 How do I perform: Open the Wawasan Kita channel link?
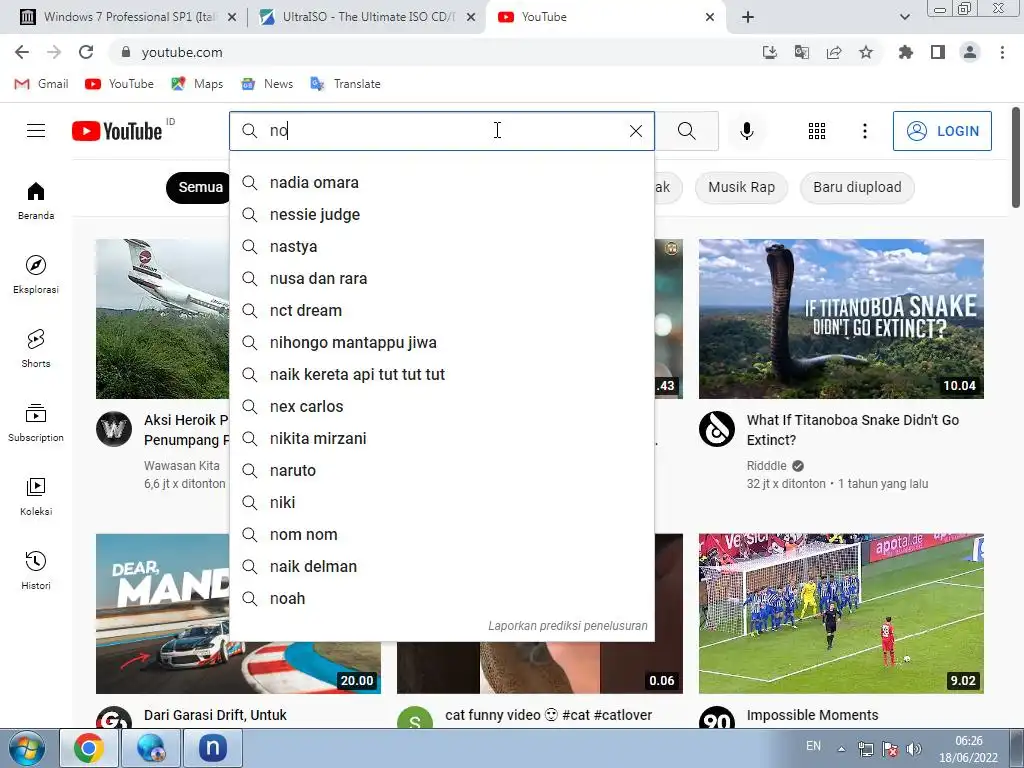[x=182, y=466]
